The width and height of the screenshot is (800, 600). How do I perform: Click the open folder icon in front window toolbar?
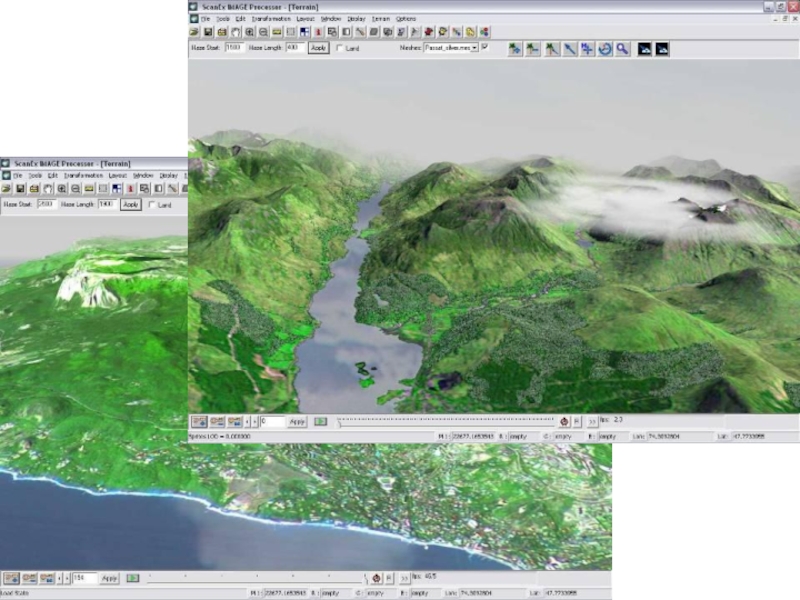pos(195,32)
